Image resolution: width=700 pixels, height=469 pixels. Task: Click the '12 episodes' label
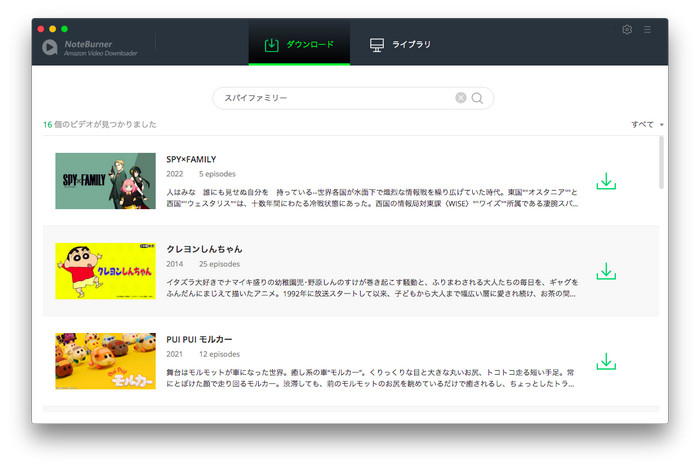coord(219,354)
